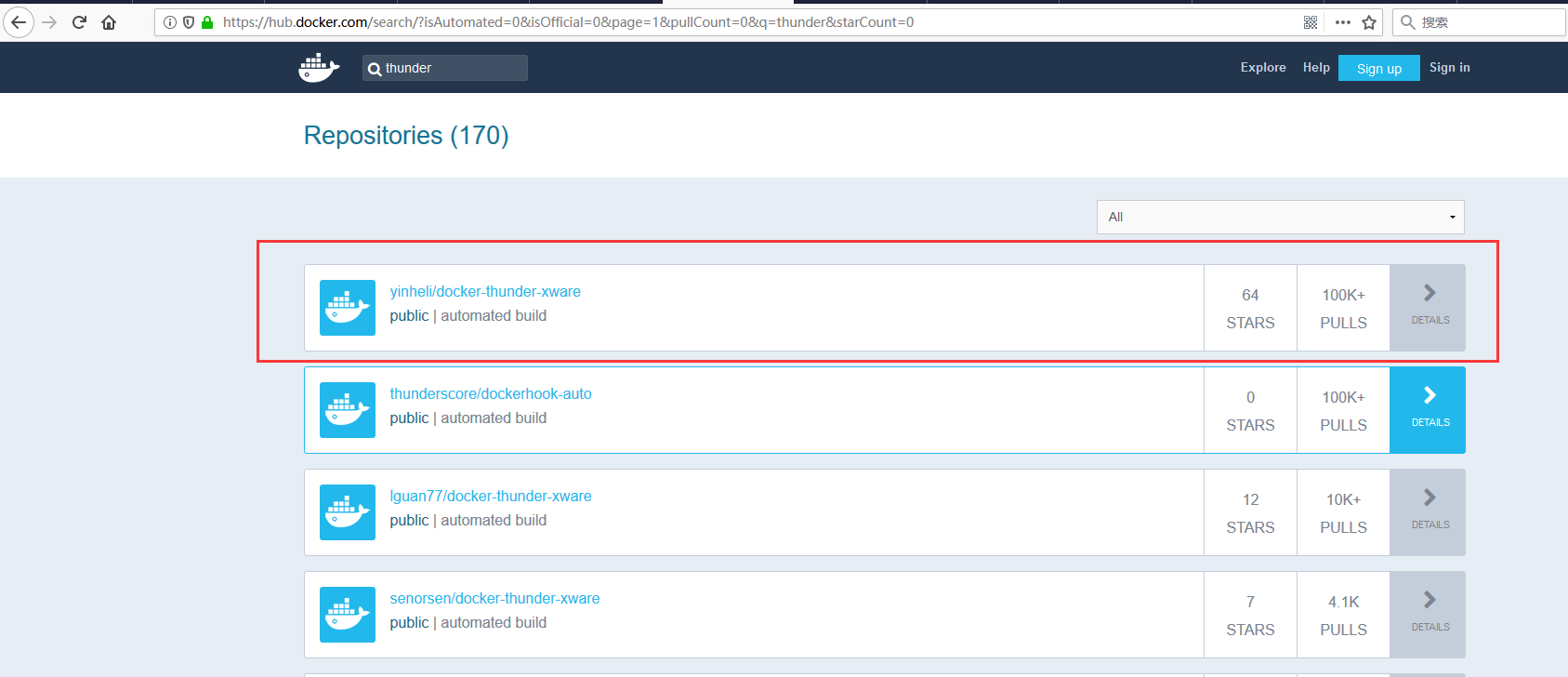Viewport: 1568px width, 677px height.
Task: Click 'public | automated build' under yinheli repository
Action: (x=468, y=316)
